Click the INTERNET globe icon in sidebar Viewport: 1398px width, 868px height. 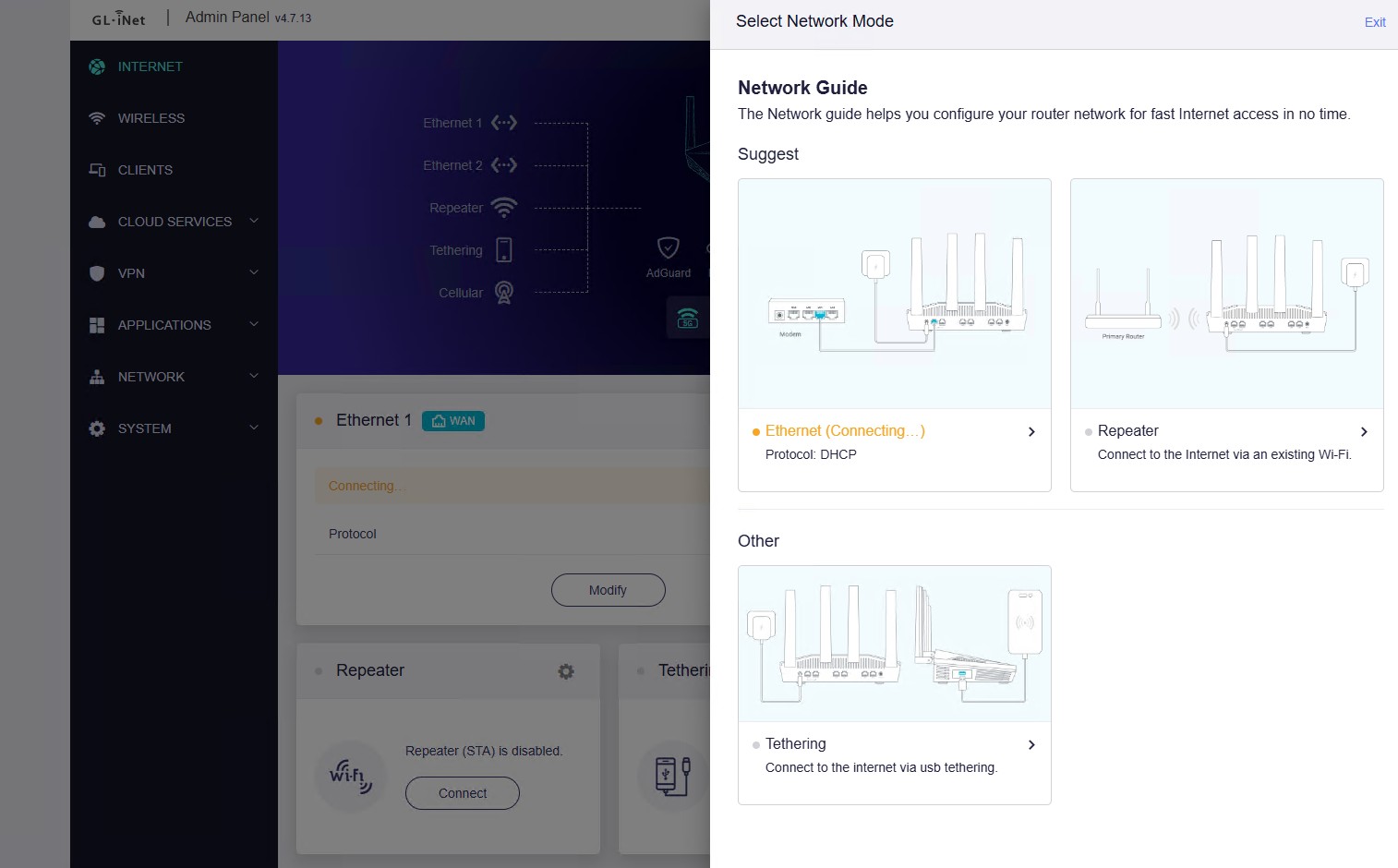97,66
